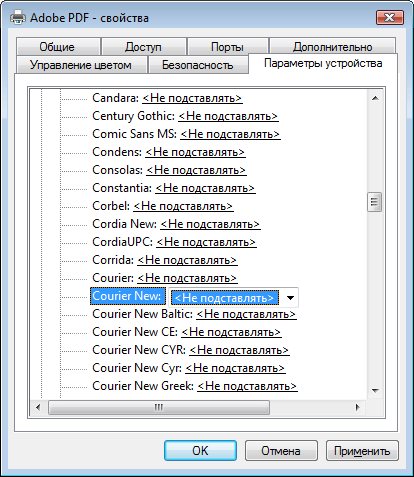This screenshot has width=414, height=477.
Task: Click the Courier substitution value
Action: tap(187, 278)
